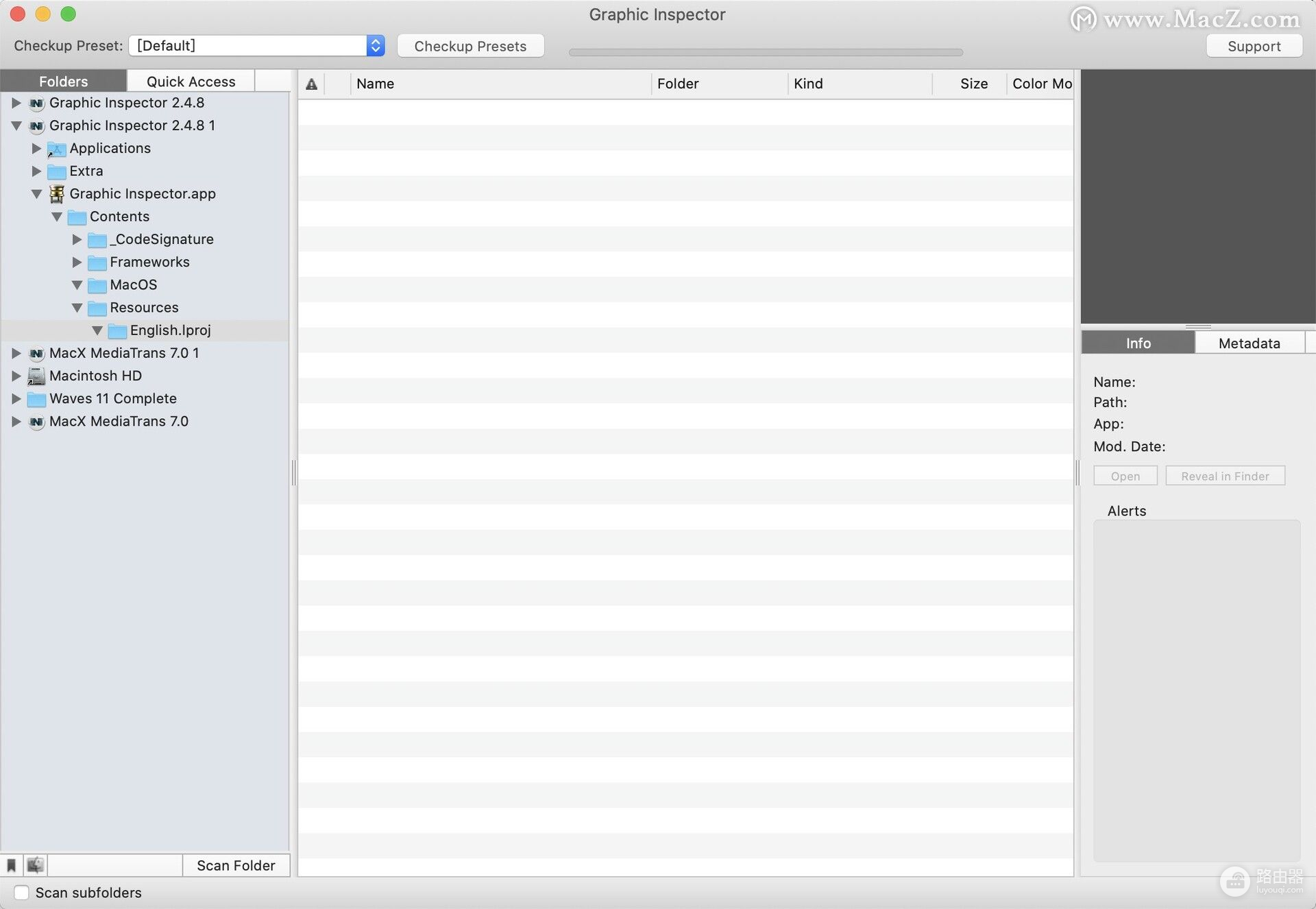Viewport: 1316px width, 909px height.
Task: Click the MacX MediaTrans 7.0 disk image icon
Action: pyautogui.click(x=36, y=422)
